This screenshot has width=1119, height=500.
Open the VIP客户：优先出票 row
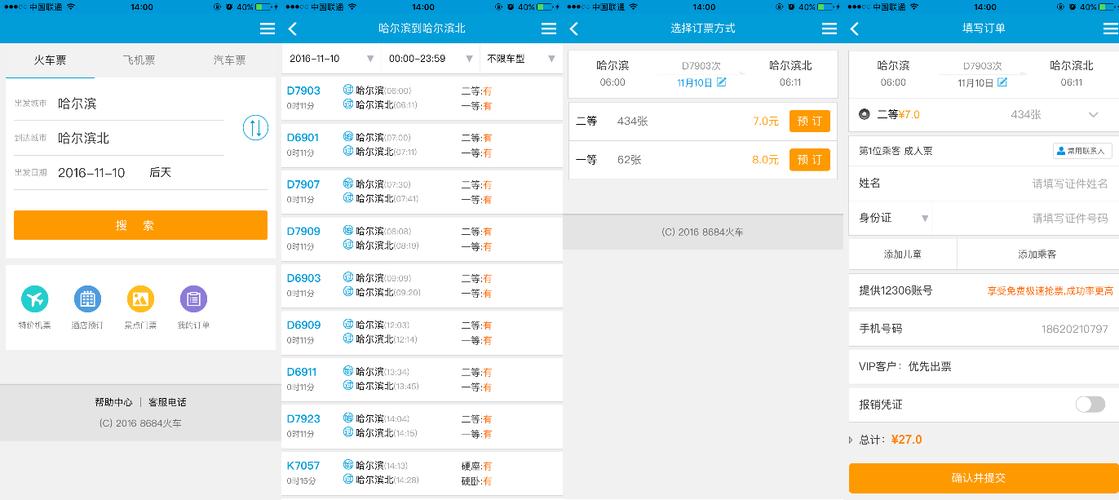983,367
